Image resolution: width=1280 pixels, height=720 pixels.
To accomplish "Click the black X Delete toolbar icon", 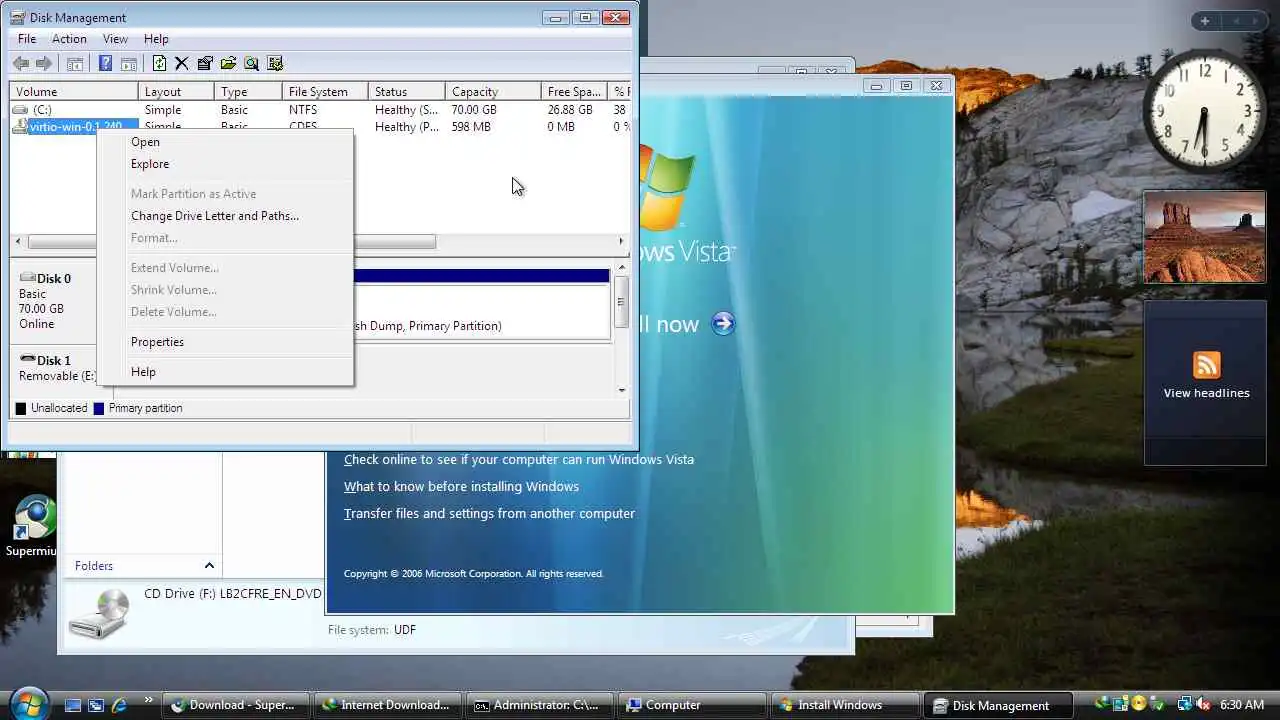I will [181, 63].
